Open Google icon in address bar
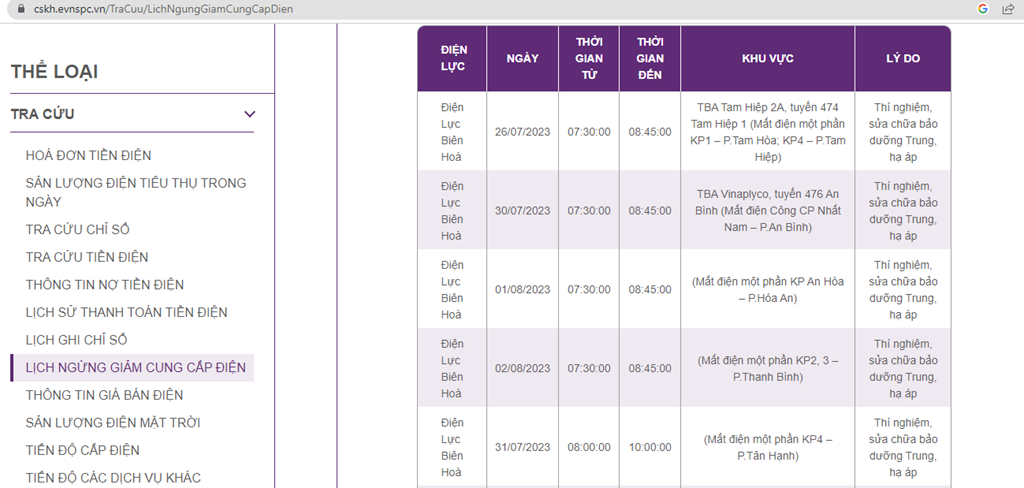This screenshot has height=488, width=1024. point(983,9)
